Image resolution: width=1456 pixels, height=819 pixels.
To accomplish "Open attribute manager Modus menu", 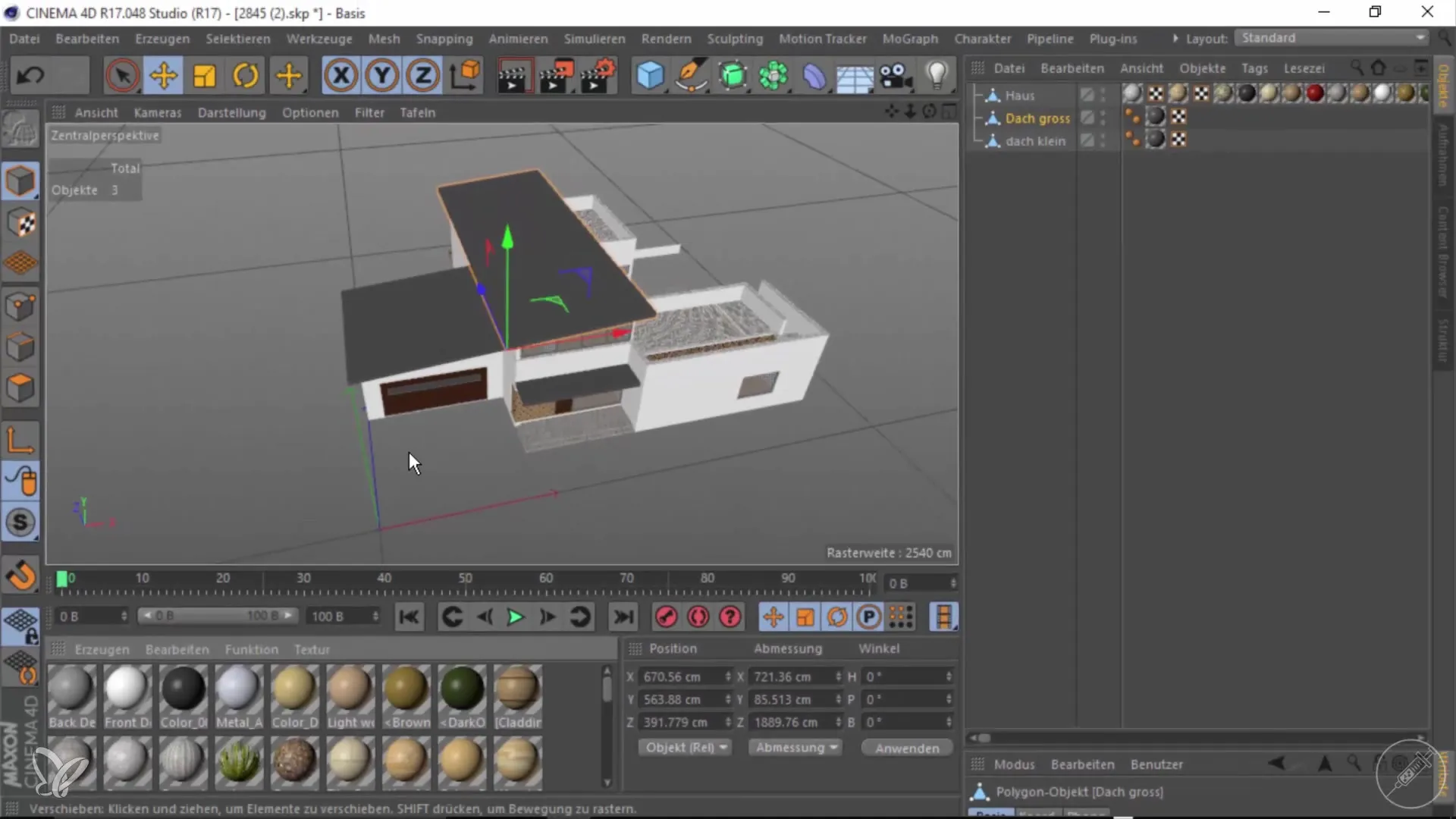I will (x=1014, y=764).
